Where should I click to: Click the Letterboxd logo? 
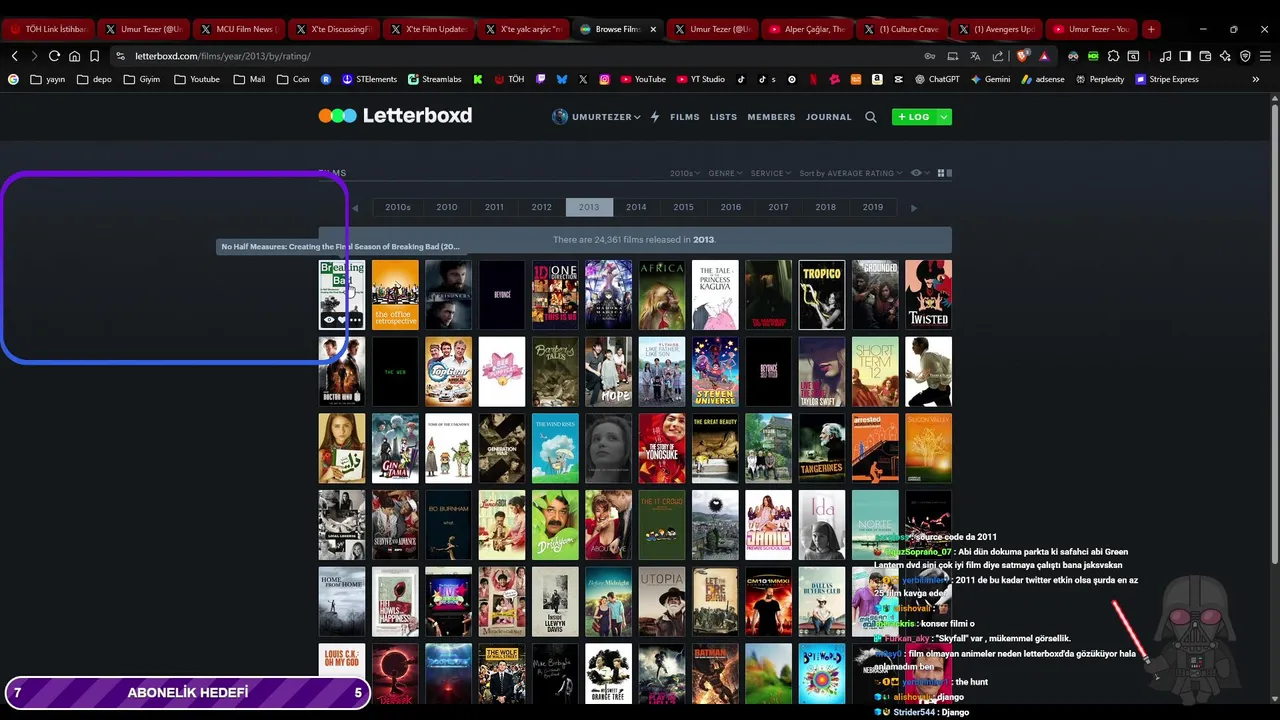pos(395,116)
